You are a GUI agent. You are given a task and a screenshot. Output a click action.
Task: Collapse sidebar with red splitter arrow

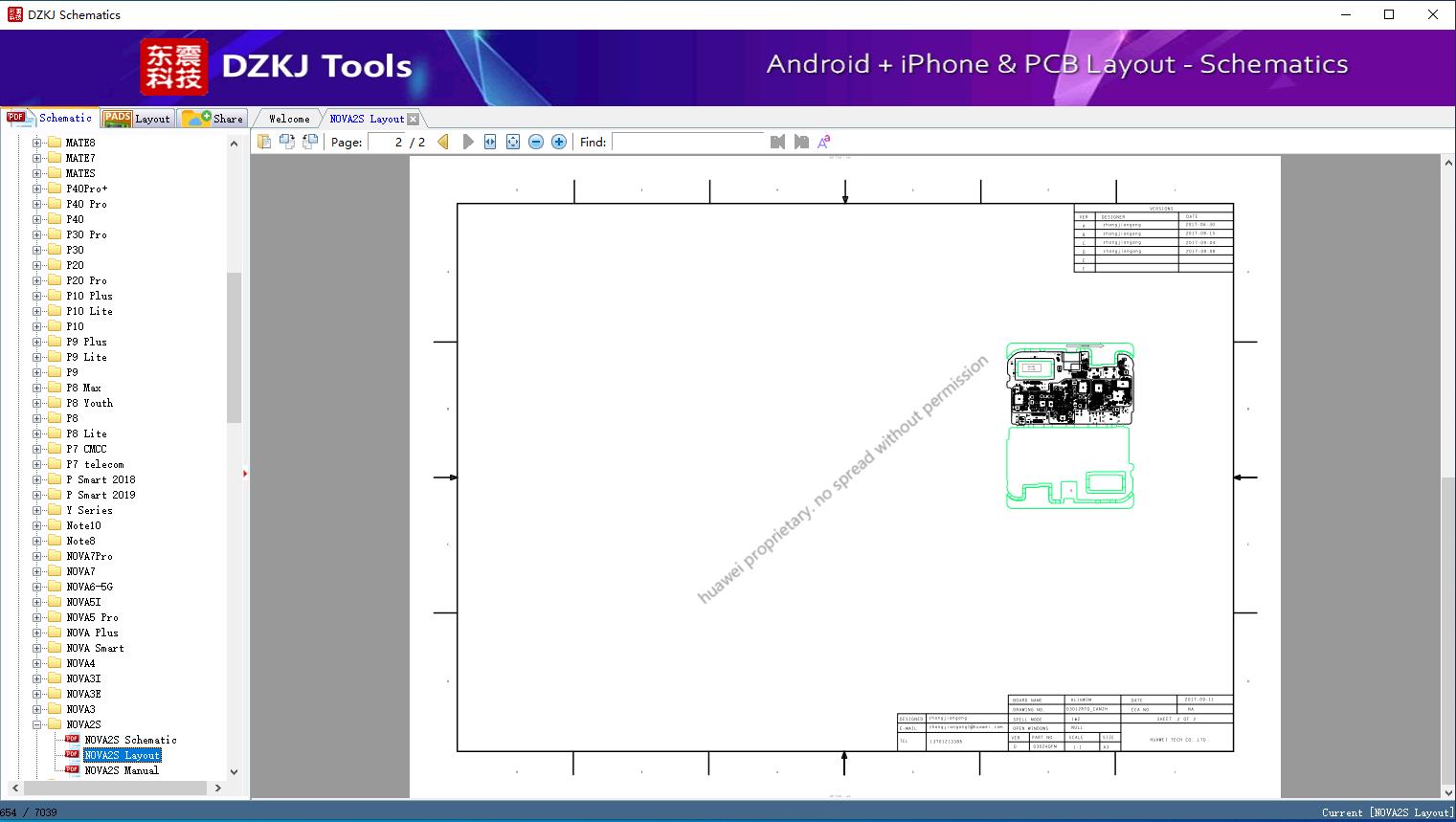pyautogui.click(x=245, y=474)
